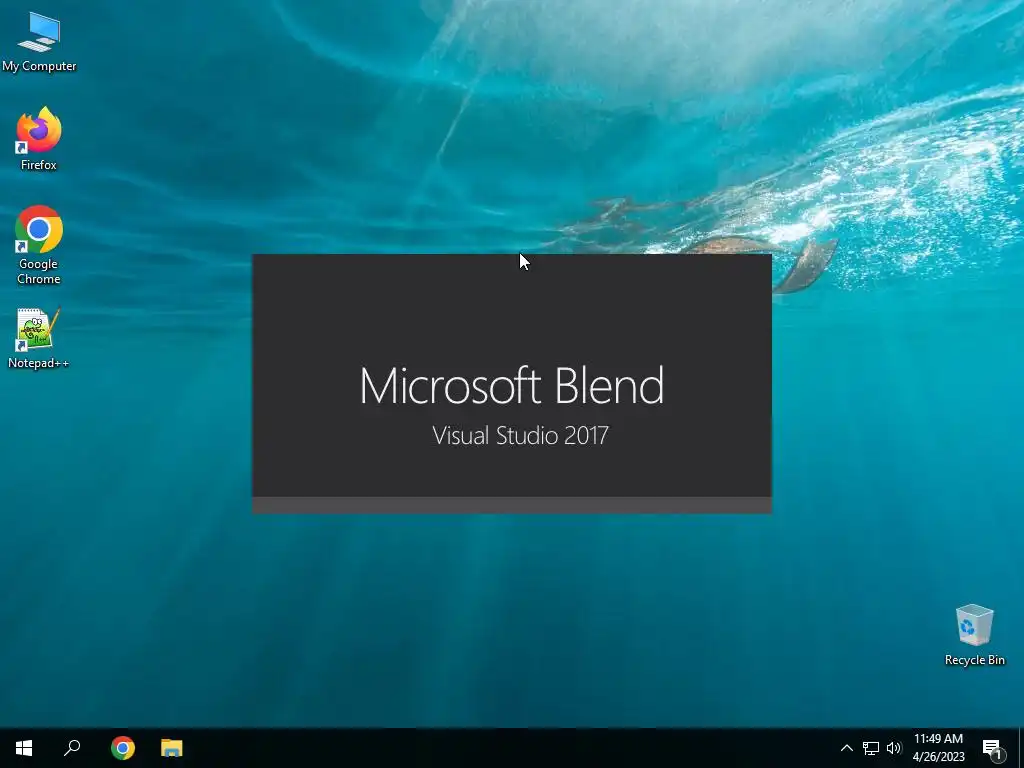Open the notification center icon
Image resolution: width=1024 pixels, height=768 pixels.
(992, 748)
